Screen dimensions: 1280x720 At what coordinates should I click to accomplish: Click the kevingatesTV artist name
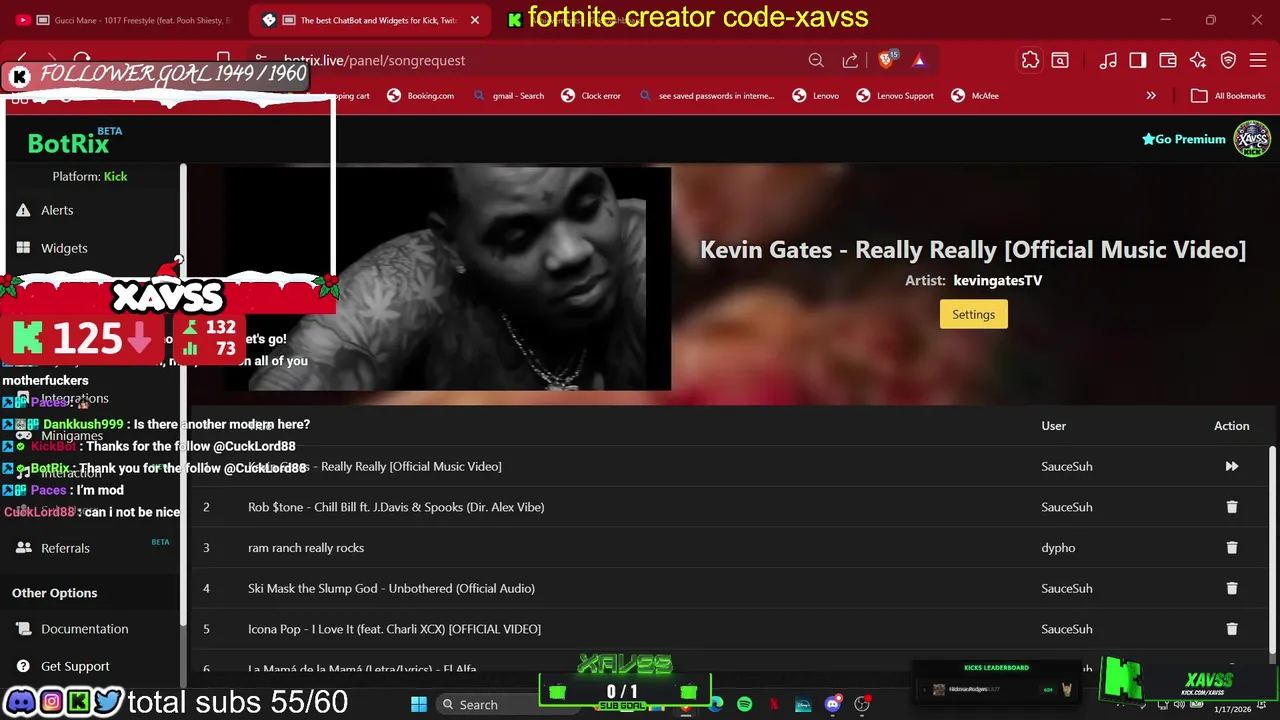[998, 280]
